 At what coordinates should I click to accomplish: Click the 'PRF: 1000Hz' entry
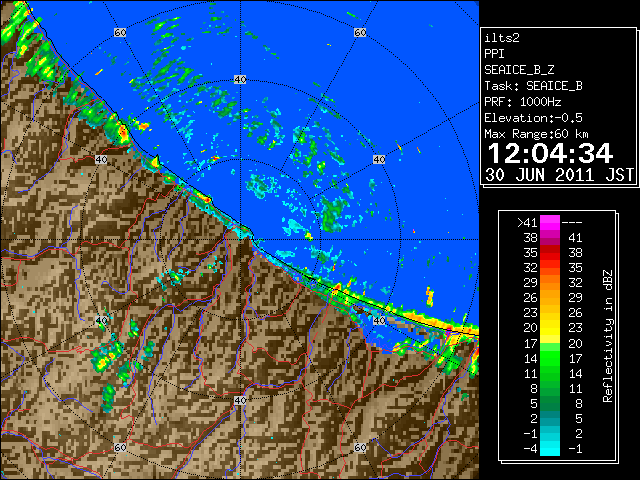[523, 102]
